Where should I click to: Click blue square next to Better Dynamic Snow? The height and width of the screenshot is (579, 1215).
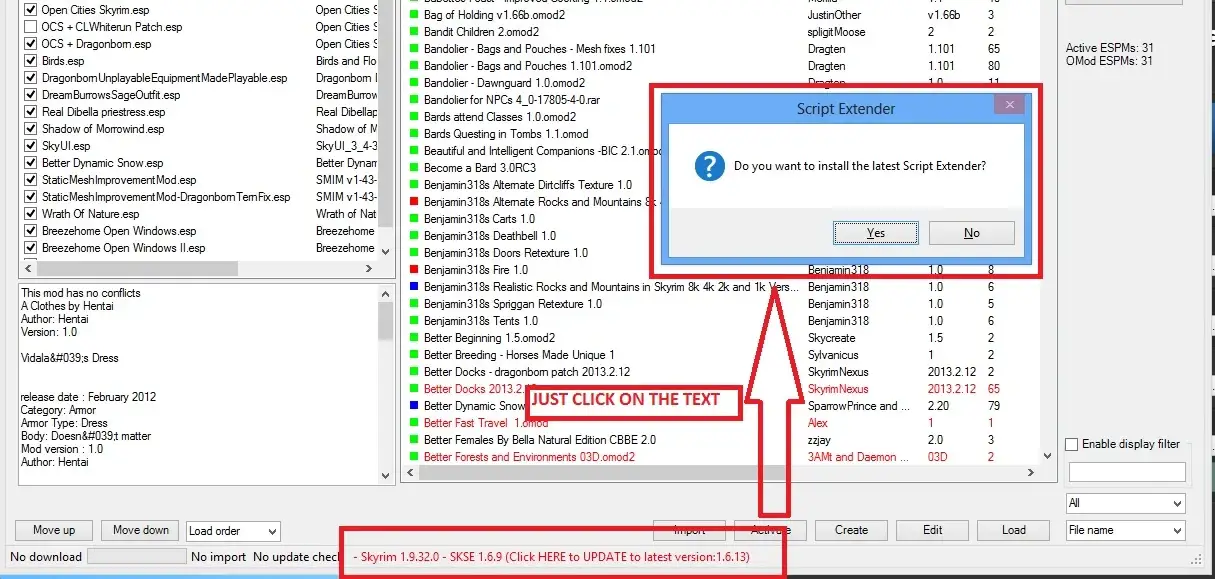(x=414, y=406)
